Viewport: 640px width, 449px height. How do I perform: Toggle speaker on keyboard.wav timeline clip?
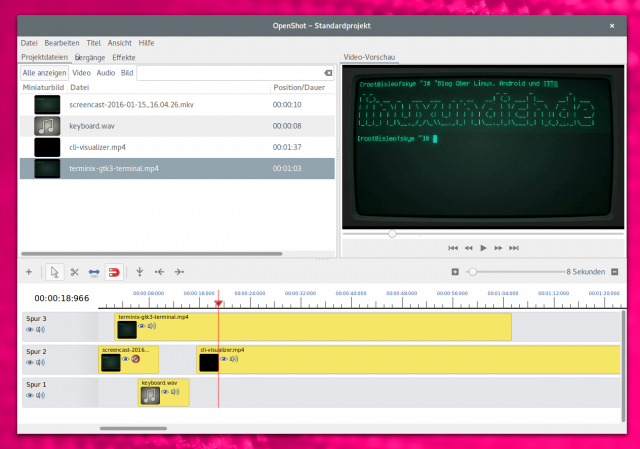175,392
